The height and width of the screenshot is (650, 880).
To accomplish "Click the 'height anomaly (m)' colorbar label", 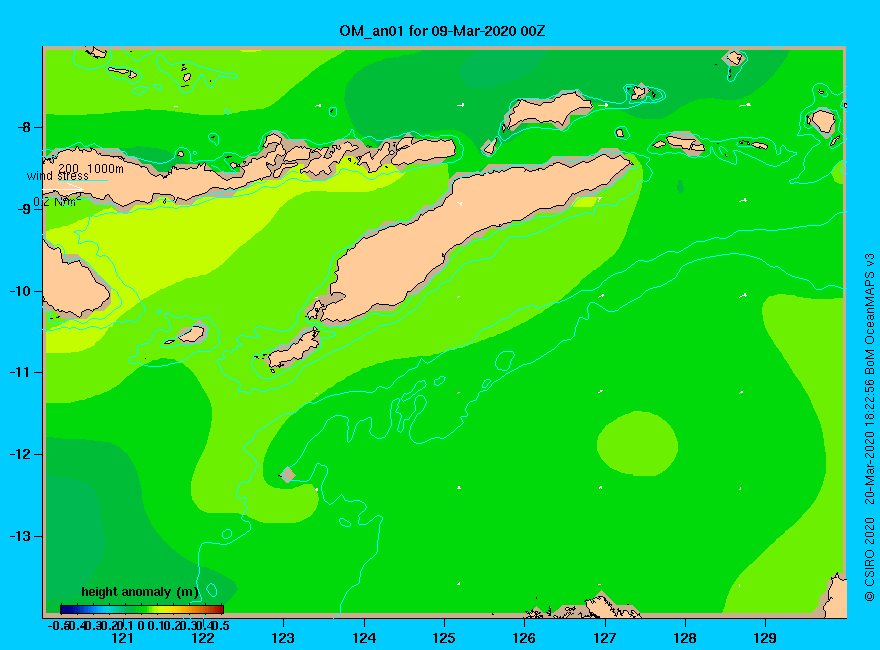I will coord(140,592).
